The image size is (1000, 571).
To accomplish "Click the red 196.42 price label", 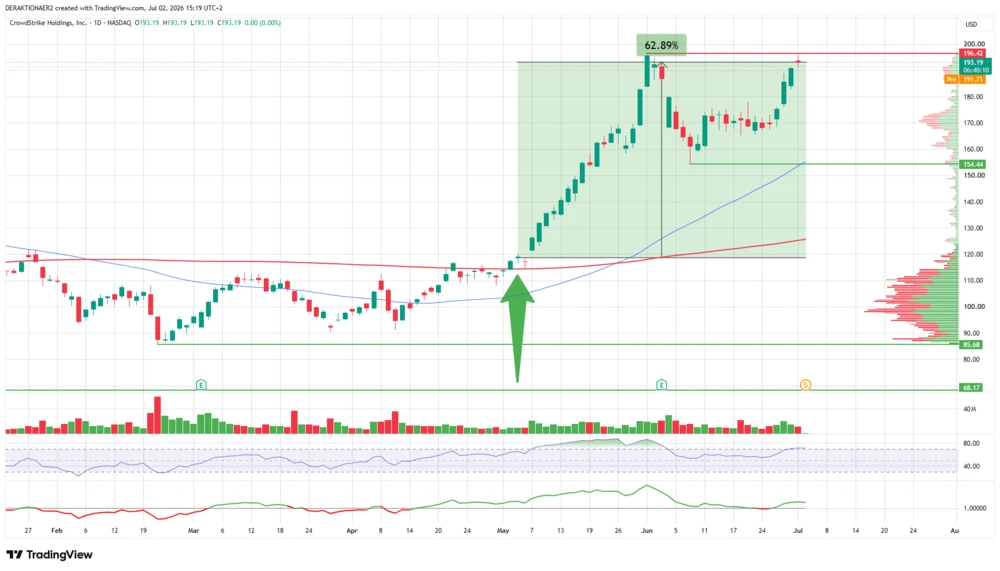I will [x=973, y=54].
